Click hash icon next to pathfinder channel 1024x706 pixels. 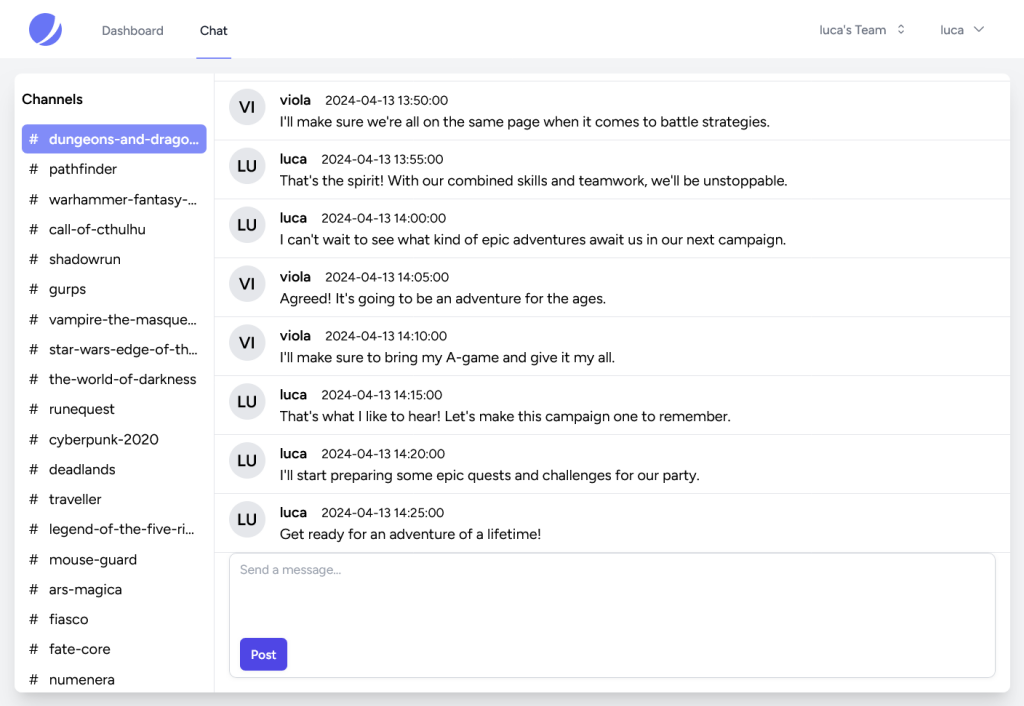tap(34, 169)
